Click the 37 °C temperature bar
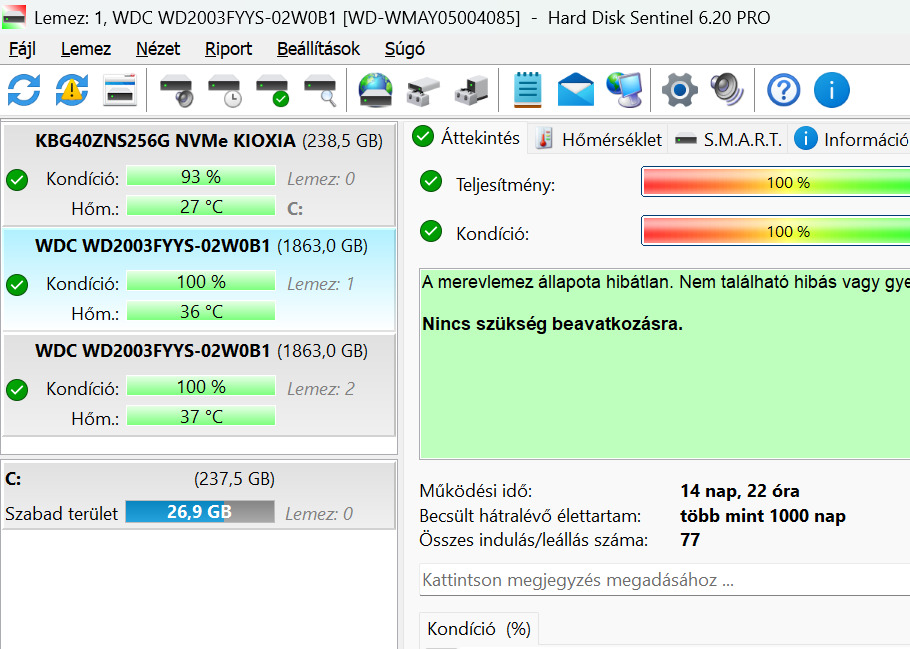The image size is (910, 649). [201, 416]
